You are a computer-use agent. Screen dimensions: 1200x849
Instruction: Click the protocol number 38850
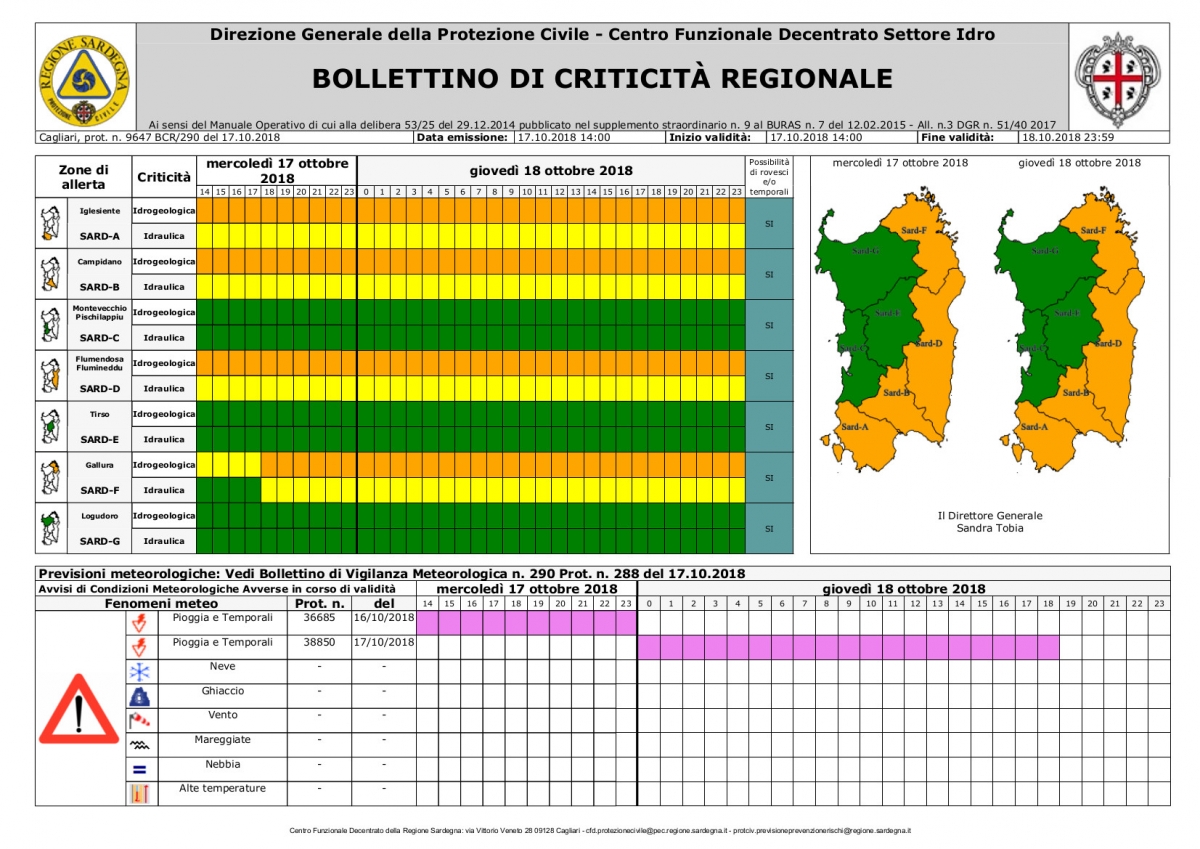coord(320,643)
